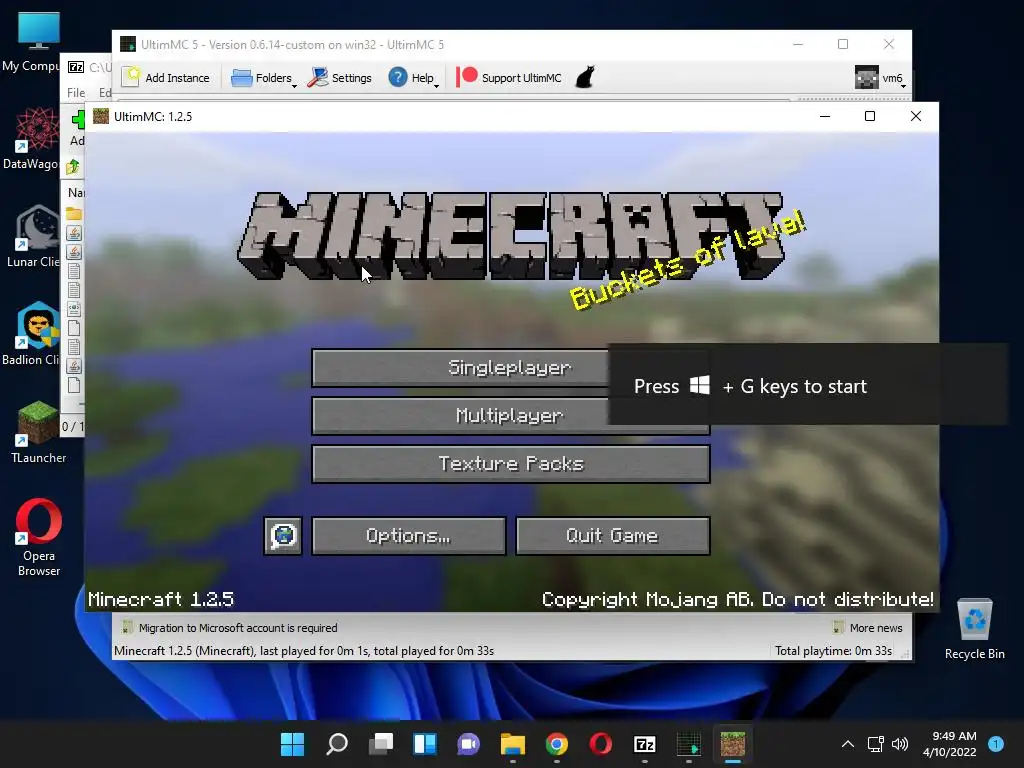
Task: Open Help dropdown in UltimMC
Action: (413, 78)
